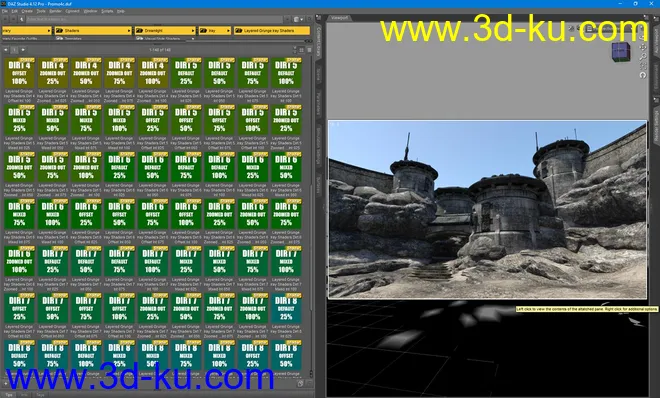The width and height of the screenshot is (660, 398).
Task: Apply Dirt 8 Default 25% shader thumbnail
Action: [x=286, y=308]
